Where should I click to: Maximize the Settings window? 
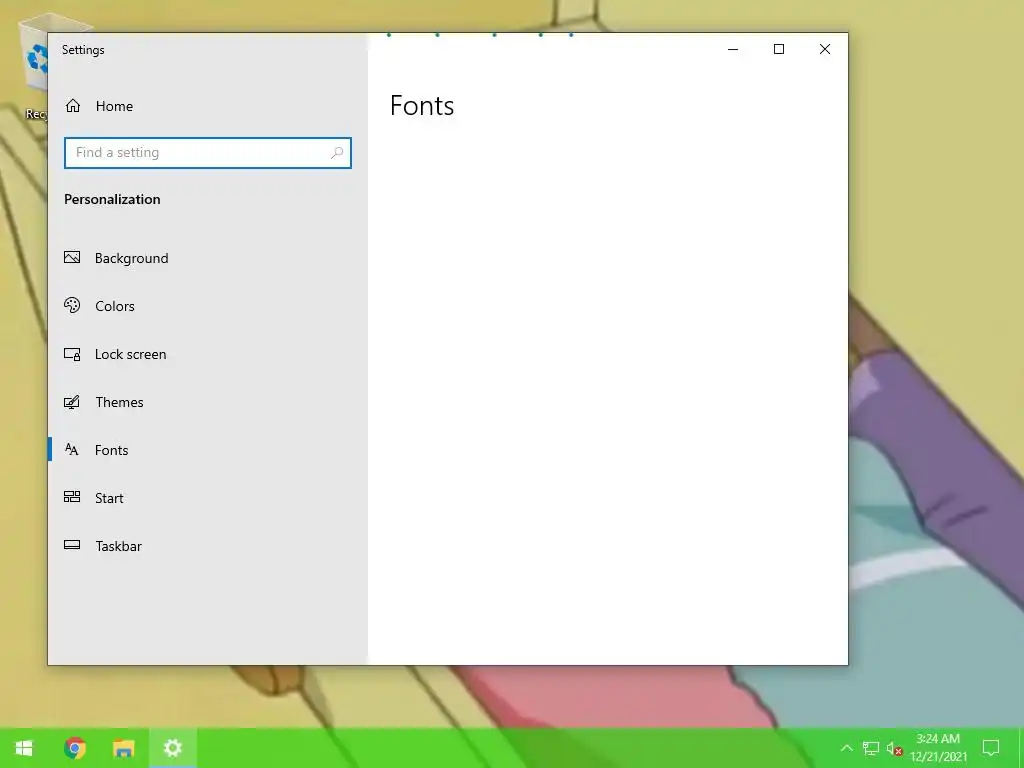point(778,49)
